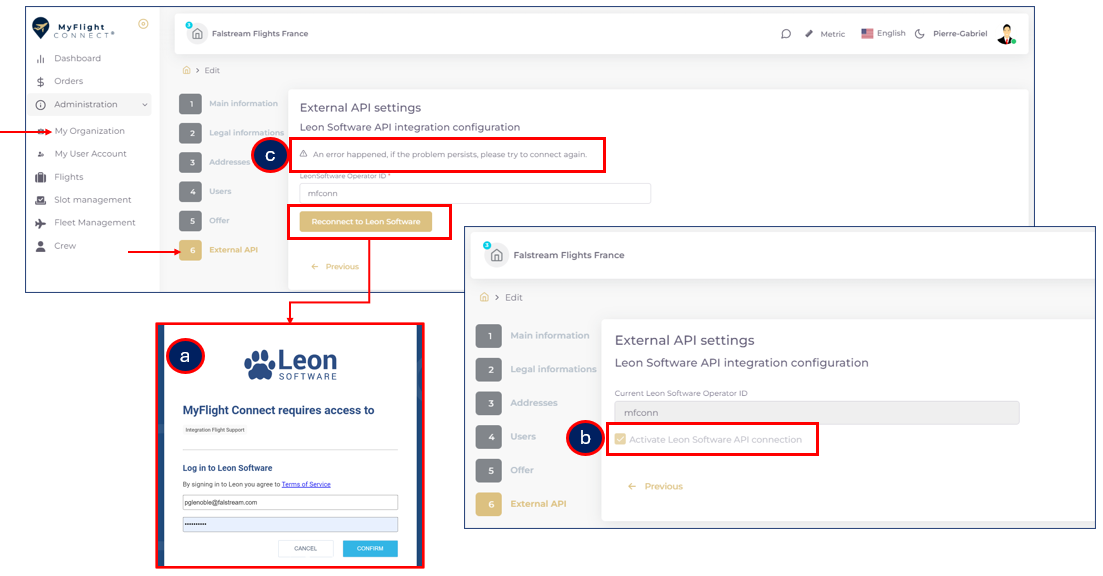Select My Organization submenu item

(89, 131)
